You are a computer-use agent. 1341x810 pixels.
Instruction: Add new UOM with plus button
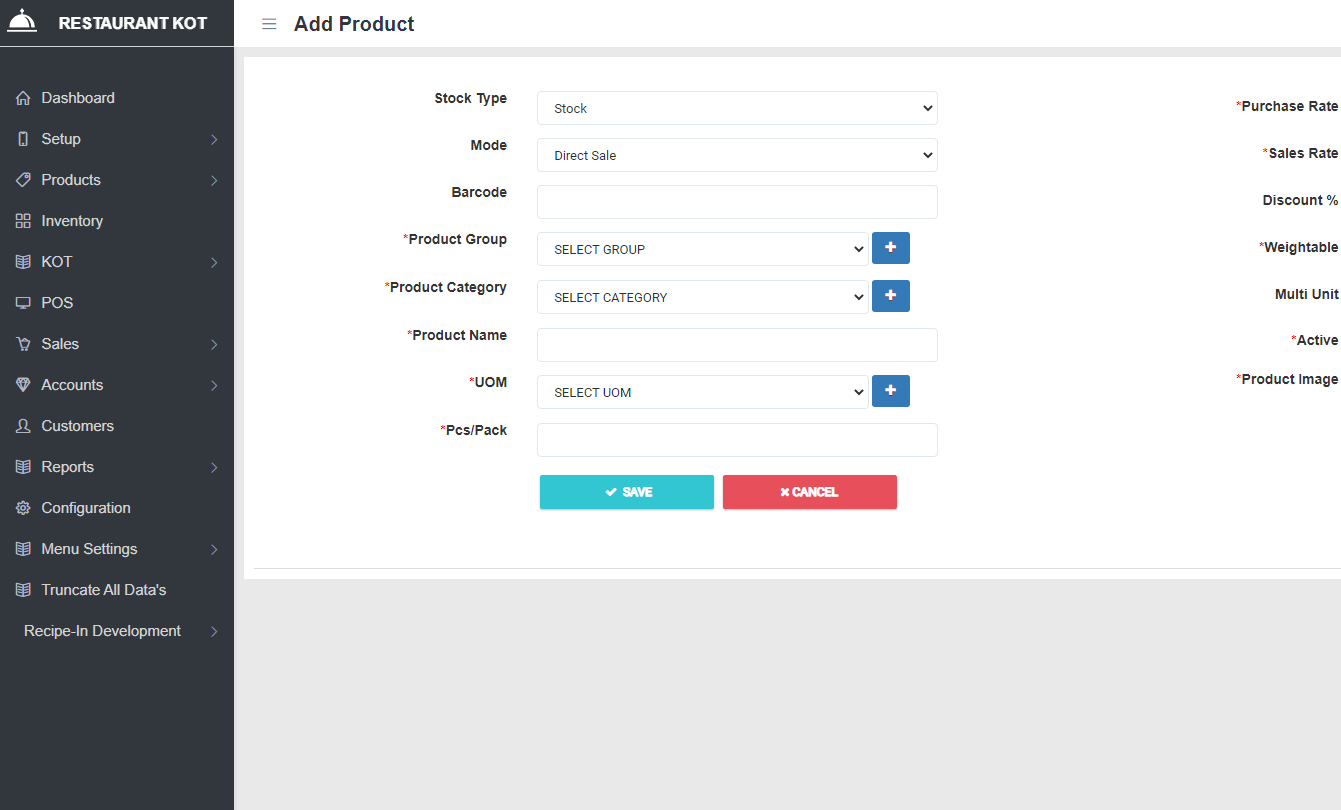pos(890,391)
